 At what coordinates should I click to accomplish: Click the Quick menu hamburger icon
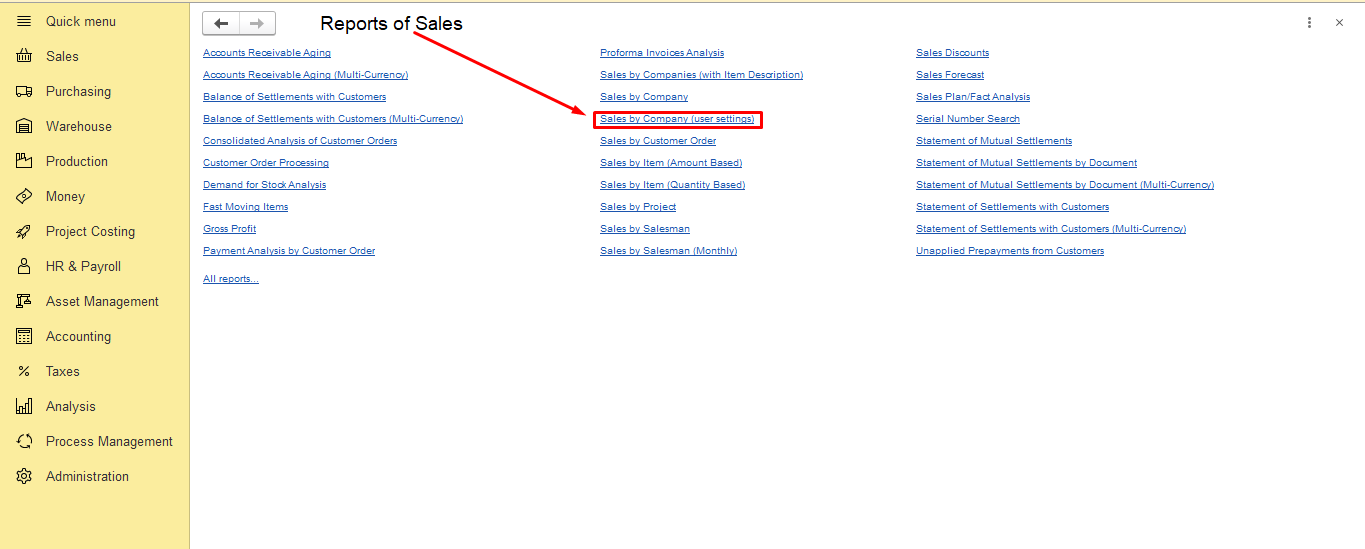coord(24,21)
